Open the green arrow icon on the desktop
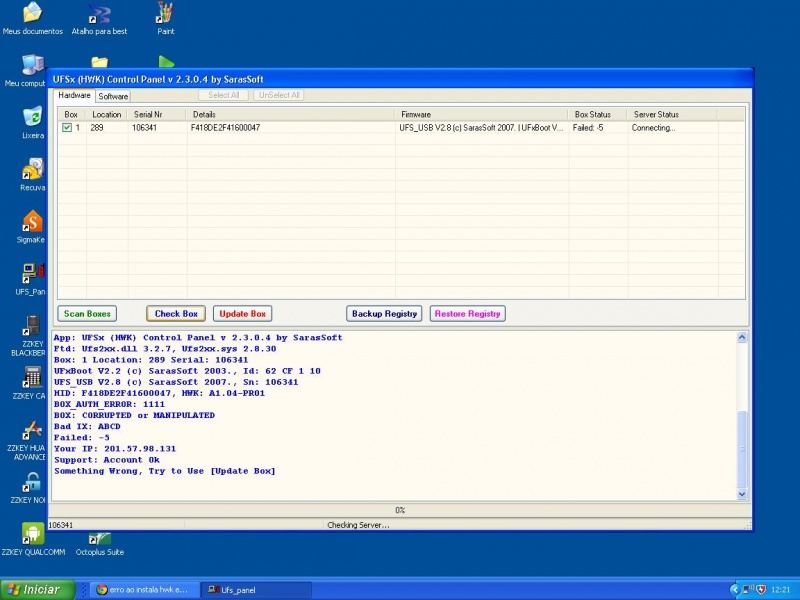 point(166,62)
